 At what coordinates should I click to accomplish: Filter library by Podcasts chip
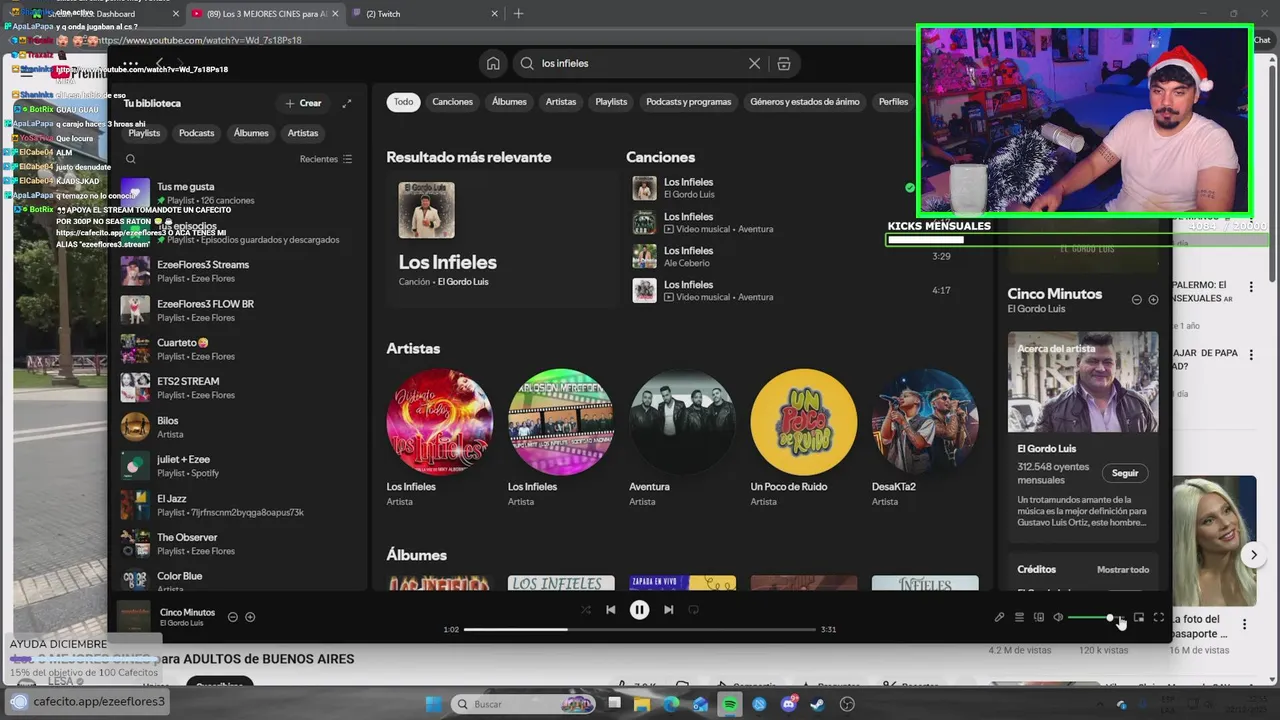click(196, 133)
